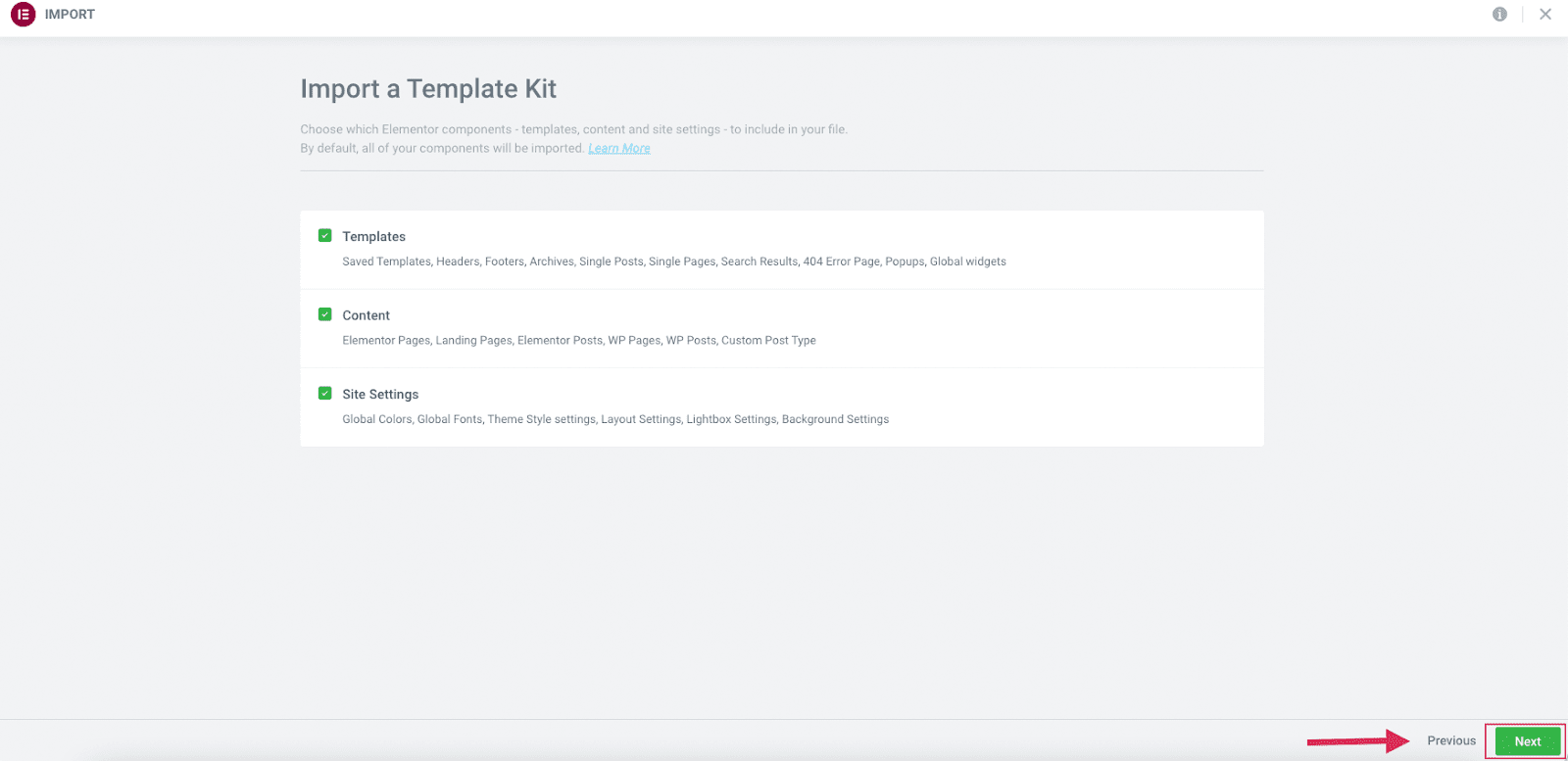1568x761 pixels.
Task: Open the info help icon
Action: pos(1499,15)
